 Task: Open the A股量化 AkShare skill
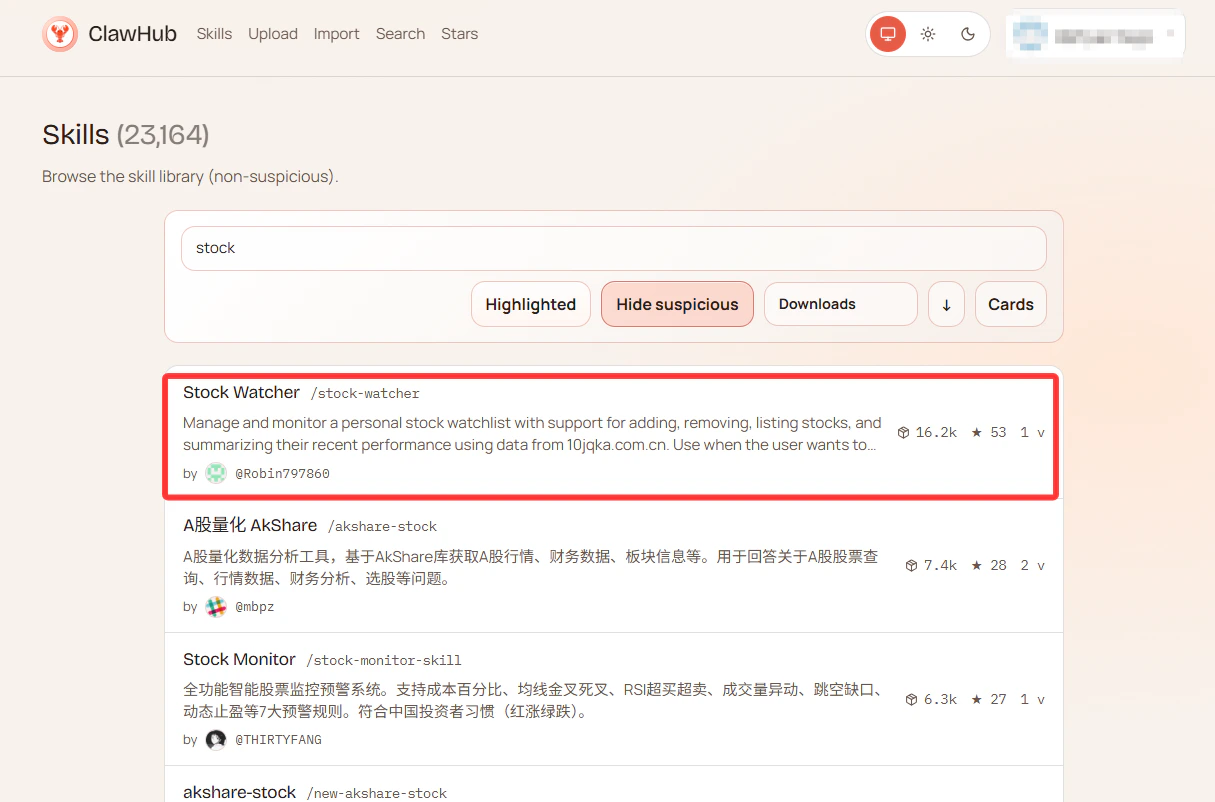point(250,525)
